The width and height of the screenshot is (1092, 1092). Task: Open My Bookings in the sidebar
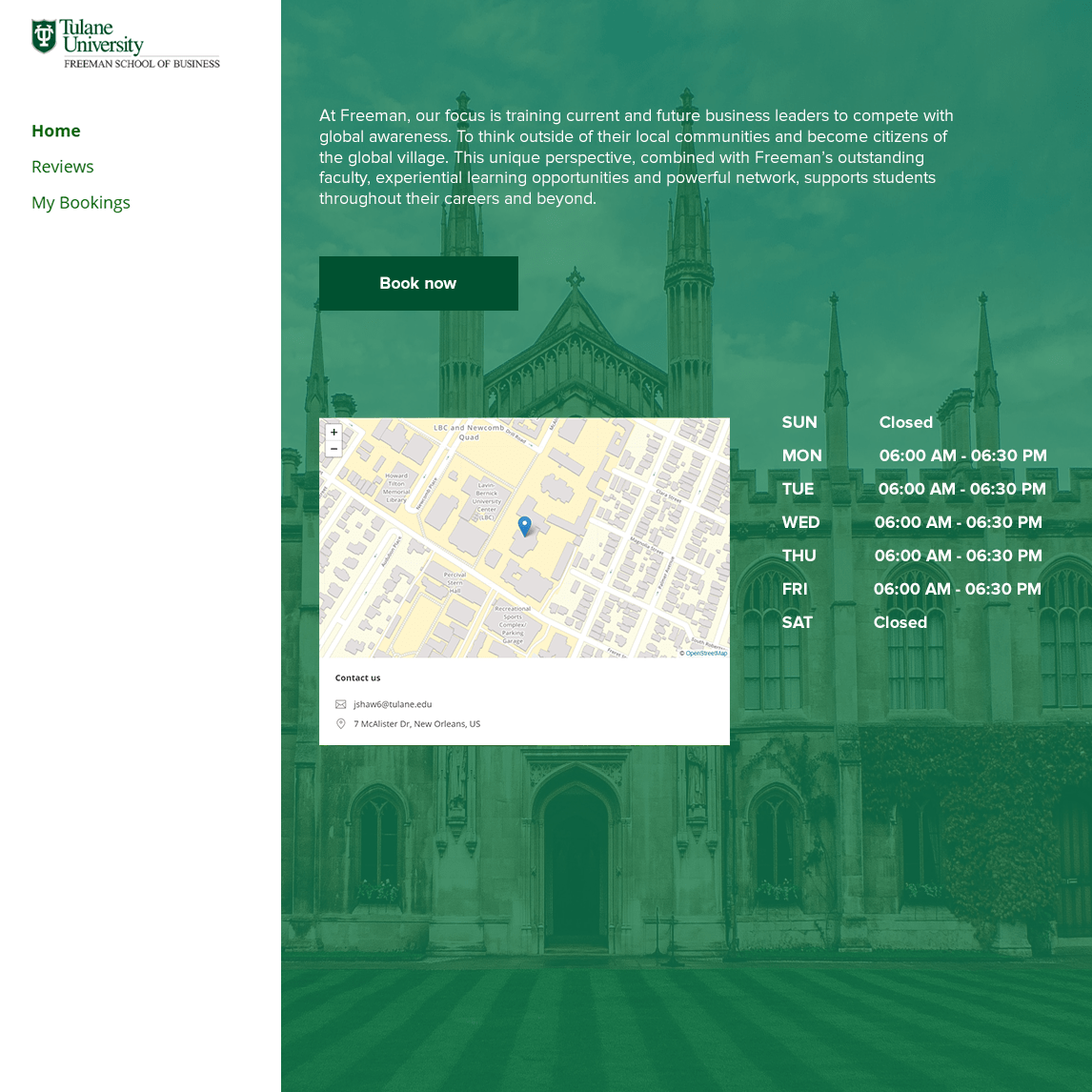point(81,203)
